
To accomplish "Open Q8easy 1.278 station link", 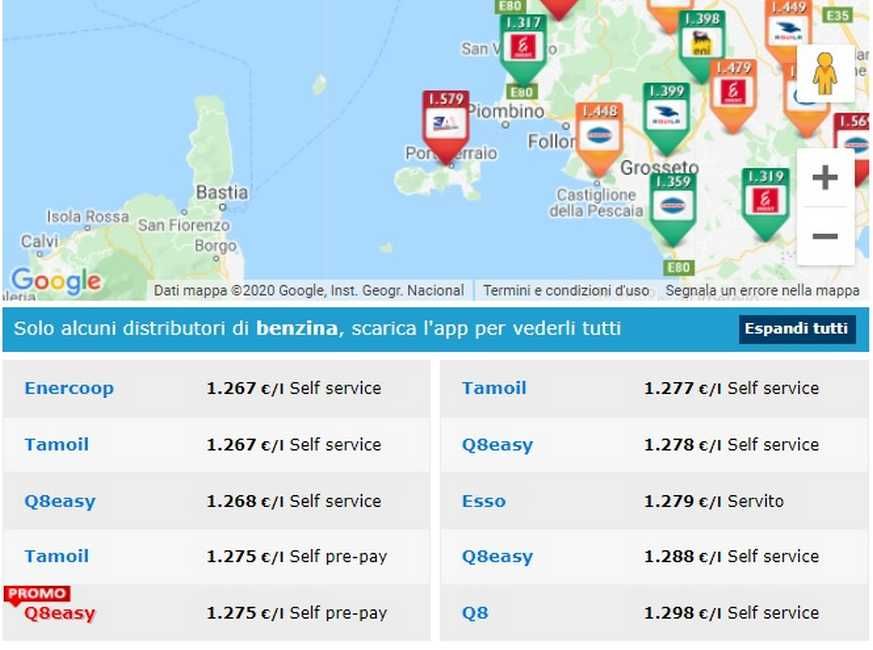I will point(497,445).
